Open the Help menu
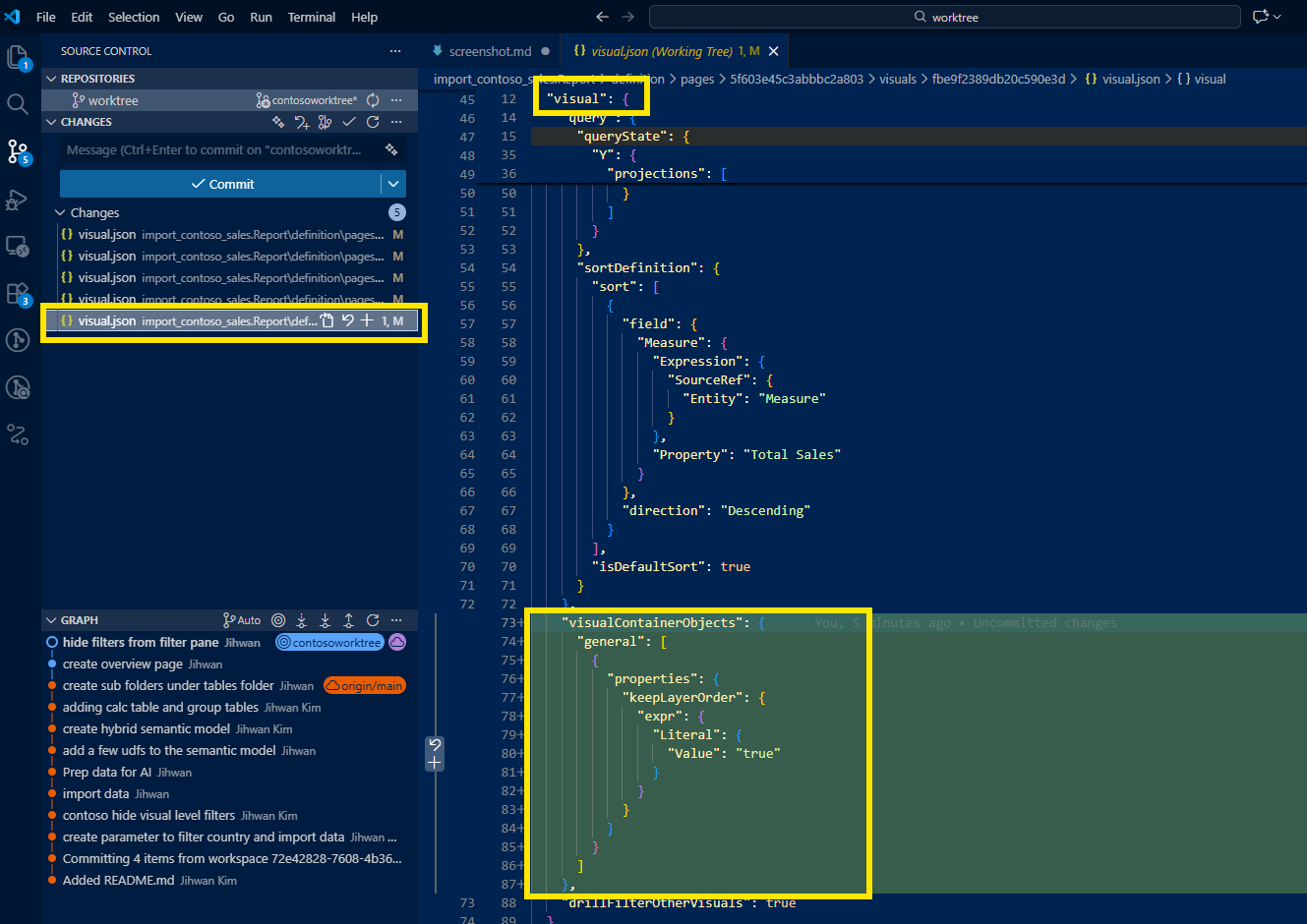 (364, 17)
